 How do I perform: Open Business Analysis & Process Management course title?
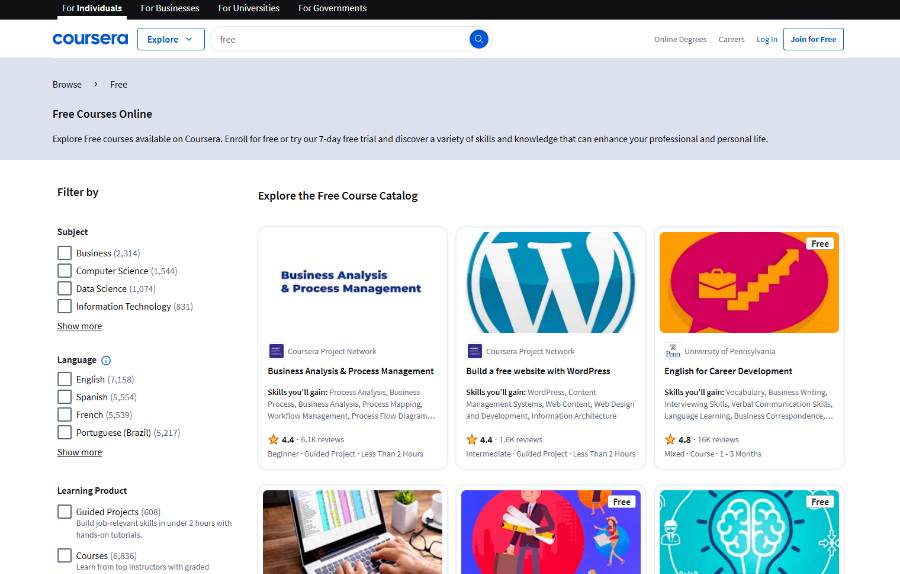[351, 371]
